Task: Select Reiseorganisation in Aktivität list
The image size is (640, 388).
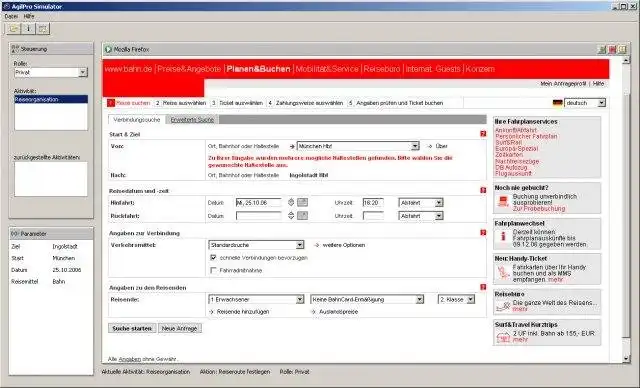Action: (51, 99)
